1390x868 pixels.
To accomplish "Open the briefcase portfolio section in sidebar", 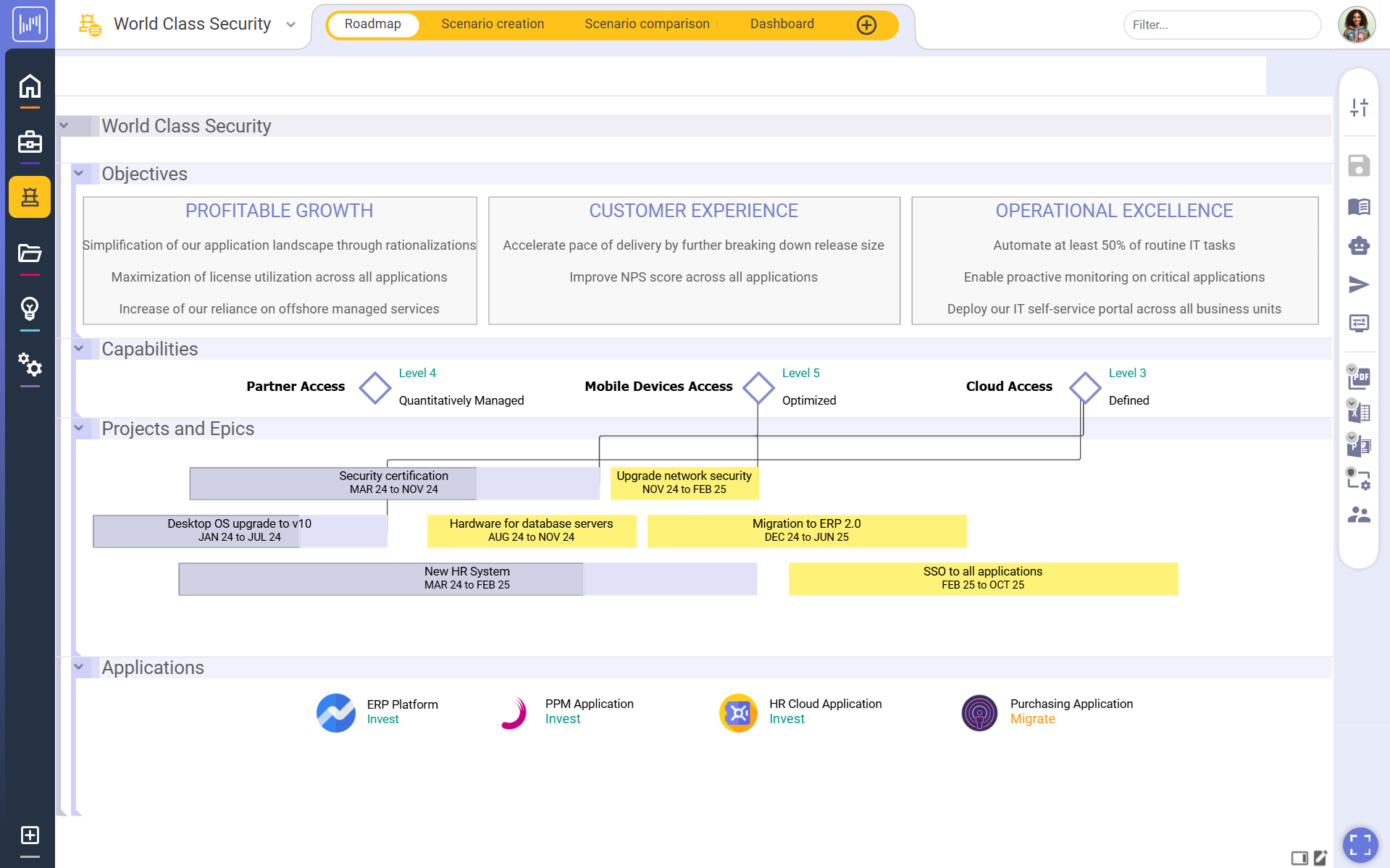I will pos(30,143).
